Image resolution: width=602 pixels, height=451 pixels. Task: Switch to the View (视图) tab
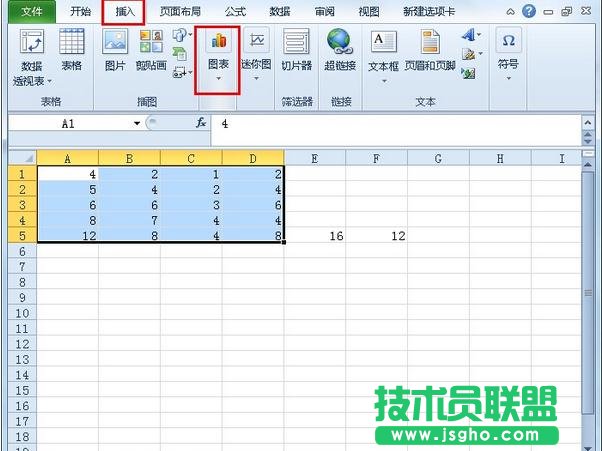point(369,12)
